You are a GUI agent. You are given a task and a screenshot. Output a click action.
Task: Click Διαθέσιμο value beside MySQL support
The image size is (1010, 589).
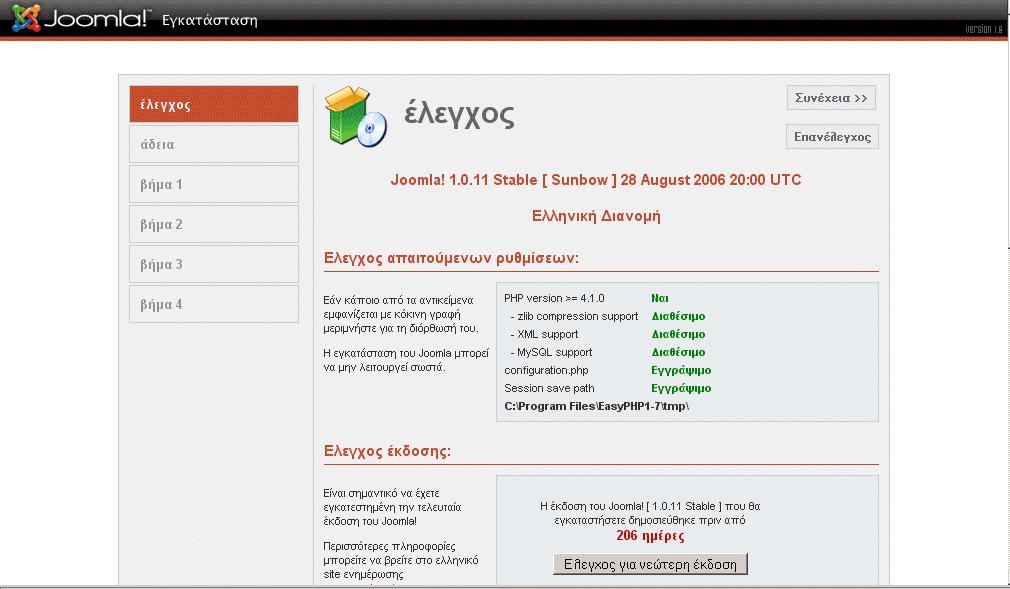678,352
